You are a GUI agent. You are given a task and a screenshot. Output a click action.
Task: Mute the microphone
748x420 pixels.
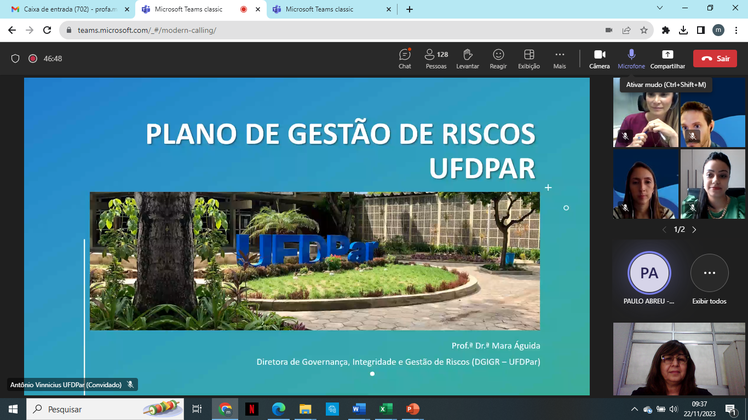[631, 58]
